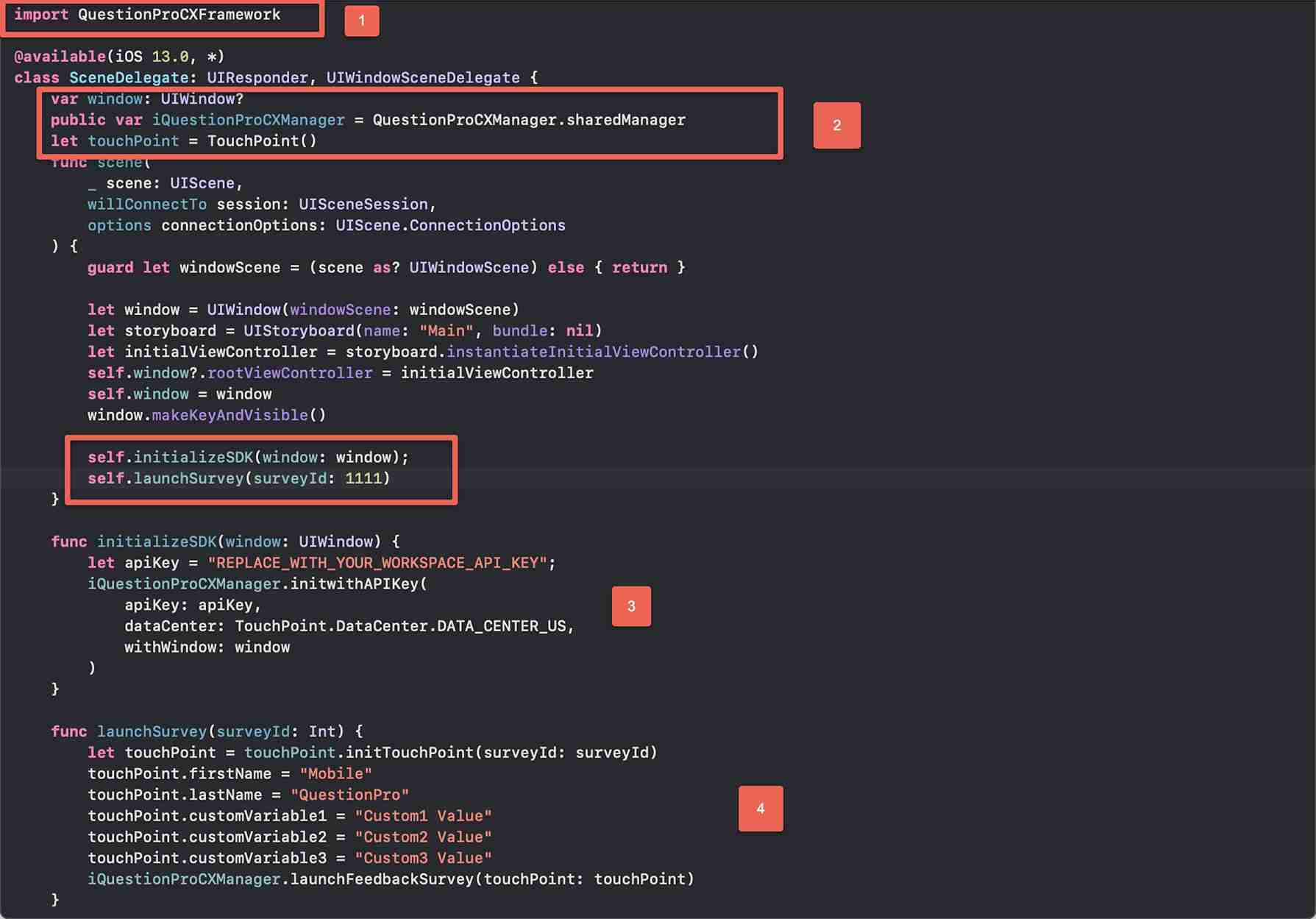The width and height of the screenshot is (1316, 919).
Task: Select the SceneDelegate class name
Action: pyautogui.click(x=129, y=78)
